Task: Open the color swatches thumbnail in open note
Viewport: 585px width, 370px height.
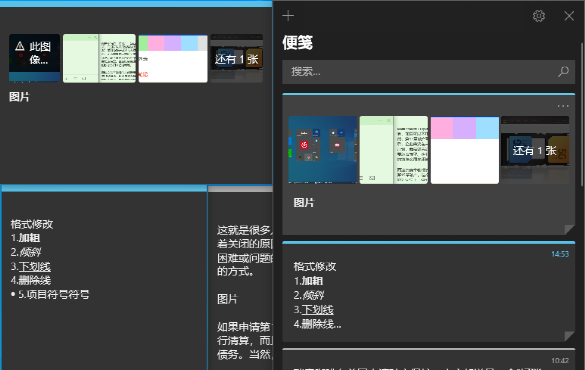Action: 173,58
